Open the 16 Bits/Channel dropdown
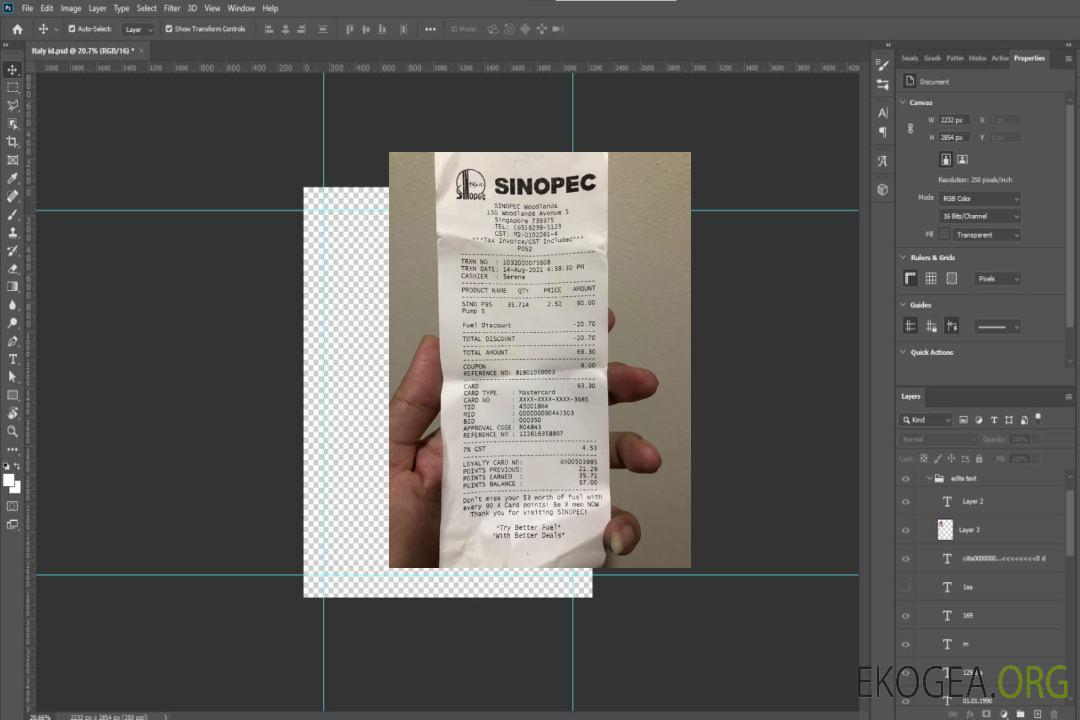The width and height of the screenshot is (1080, 720). 979,216
